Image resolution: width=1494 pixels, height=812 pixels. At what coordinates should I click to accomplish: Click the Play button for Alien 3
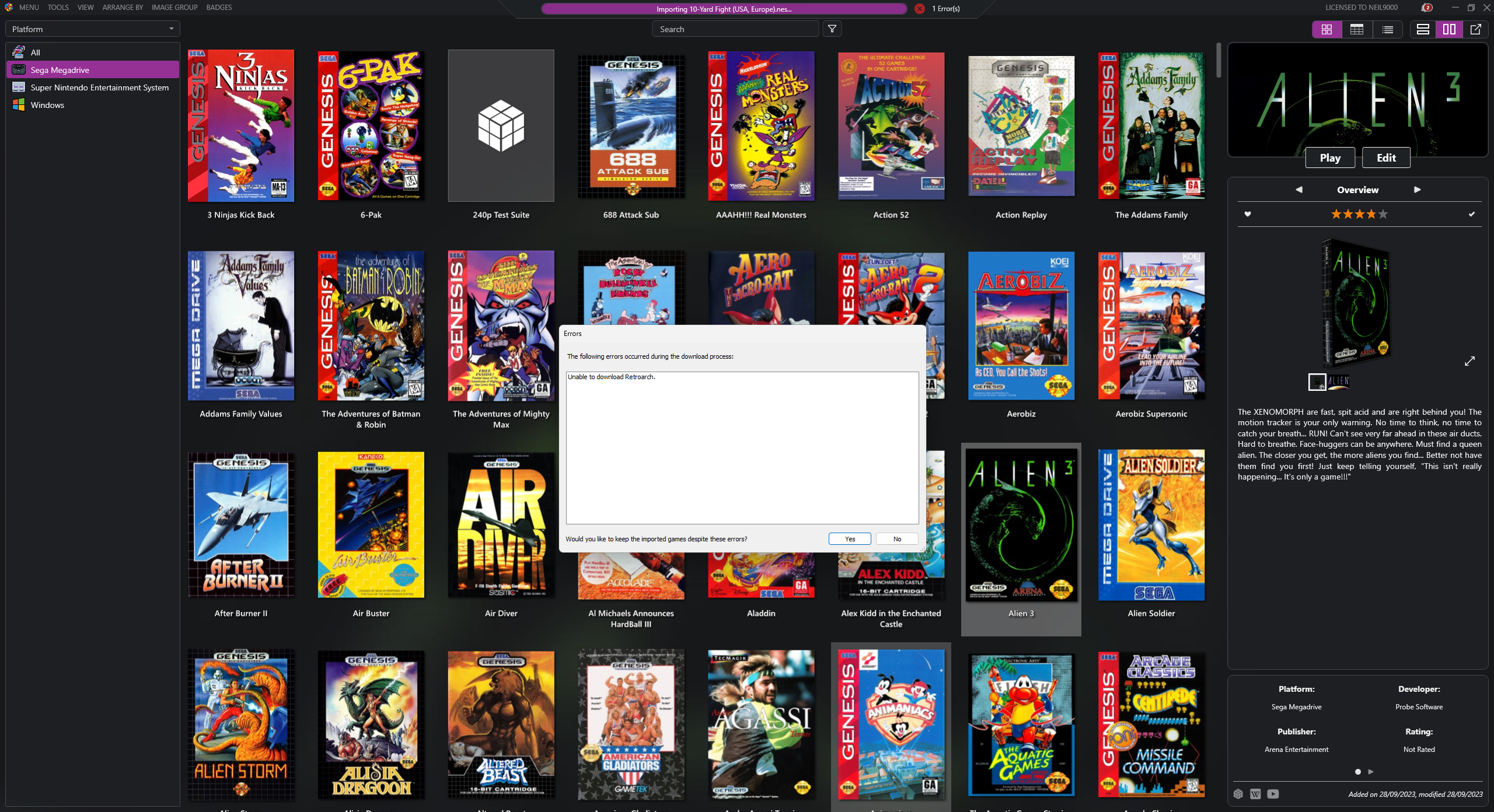(x=1330, y=157)
